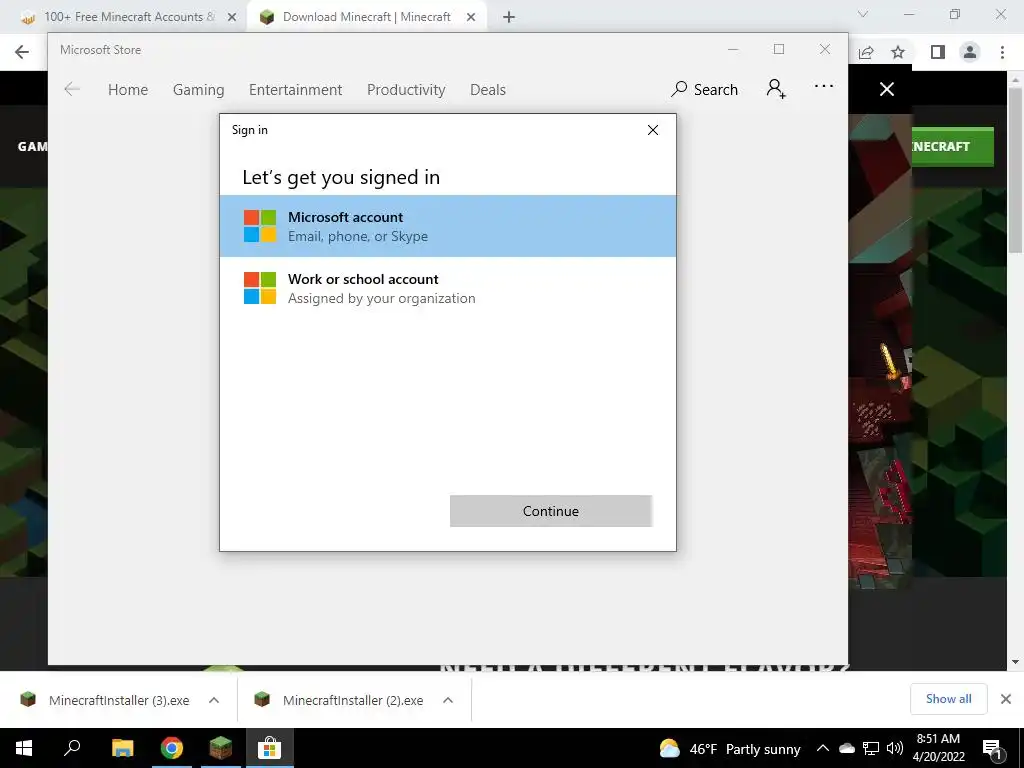Image resolution: width=1024 pixels, height=768 pixels.
Task: Close the Microsoft Store window
Action: [825, 50]
